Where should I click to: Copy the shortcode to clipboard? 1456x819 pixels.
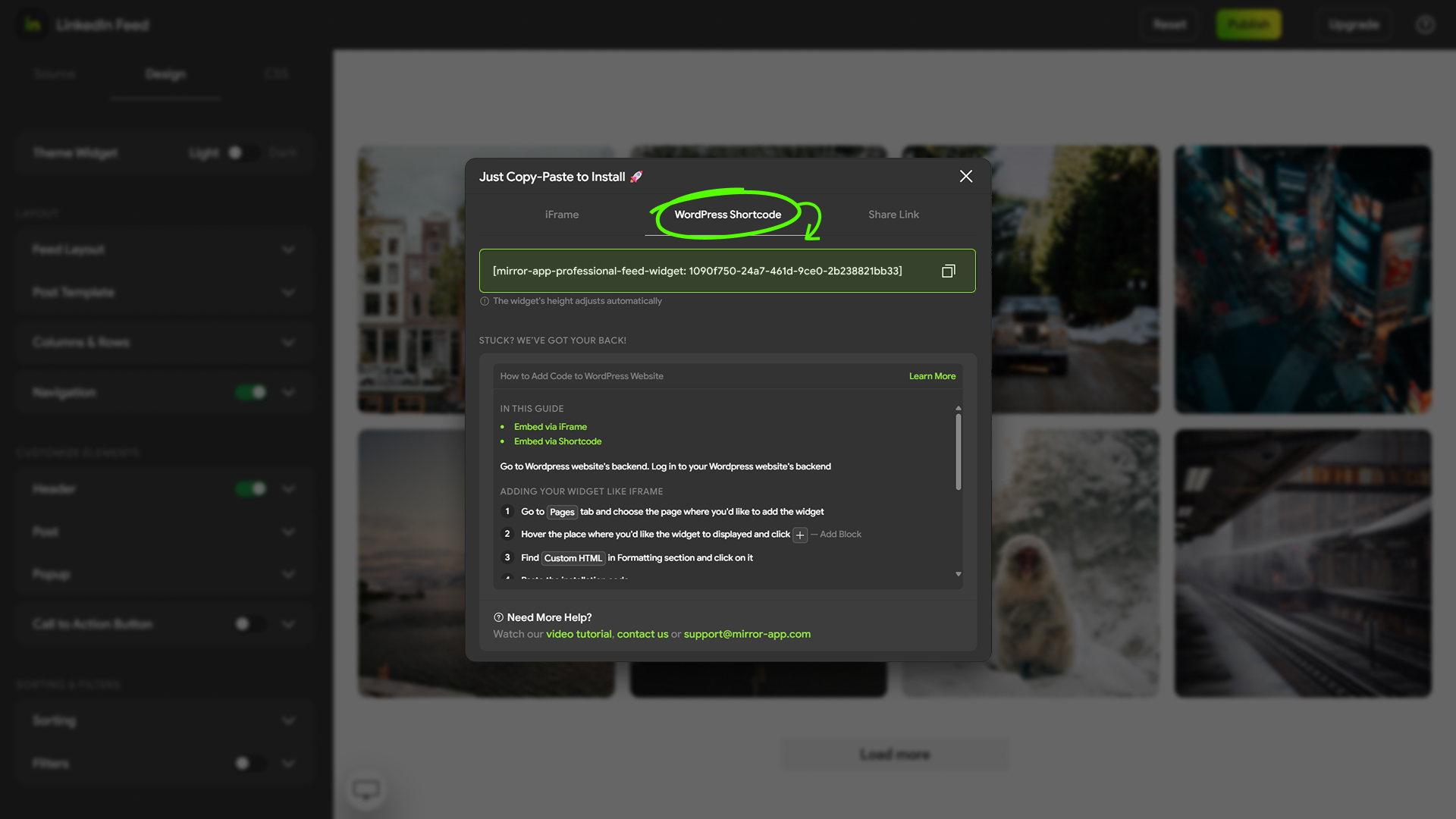coord(948,271)
